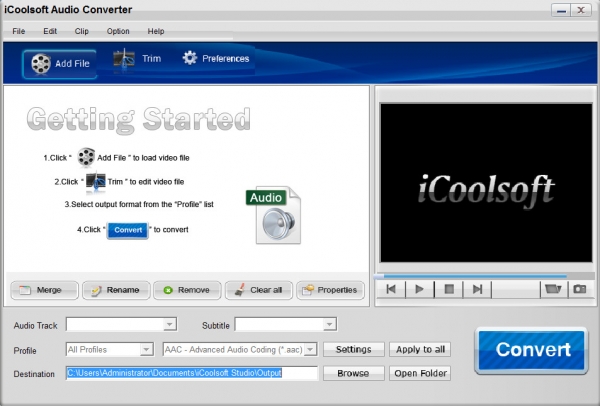Open the Trim tool in toolbar

click(x=137, y=59)
